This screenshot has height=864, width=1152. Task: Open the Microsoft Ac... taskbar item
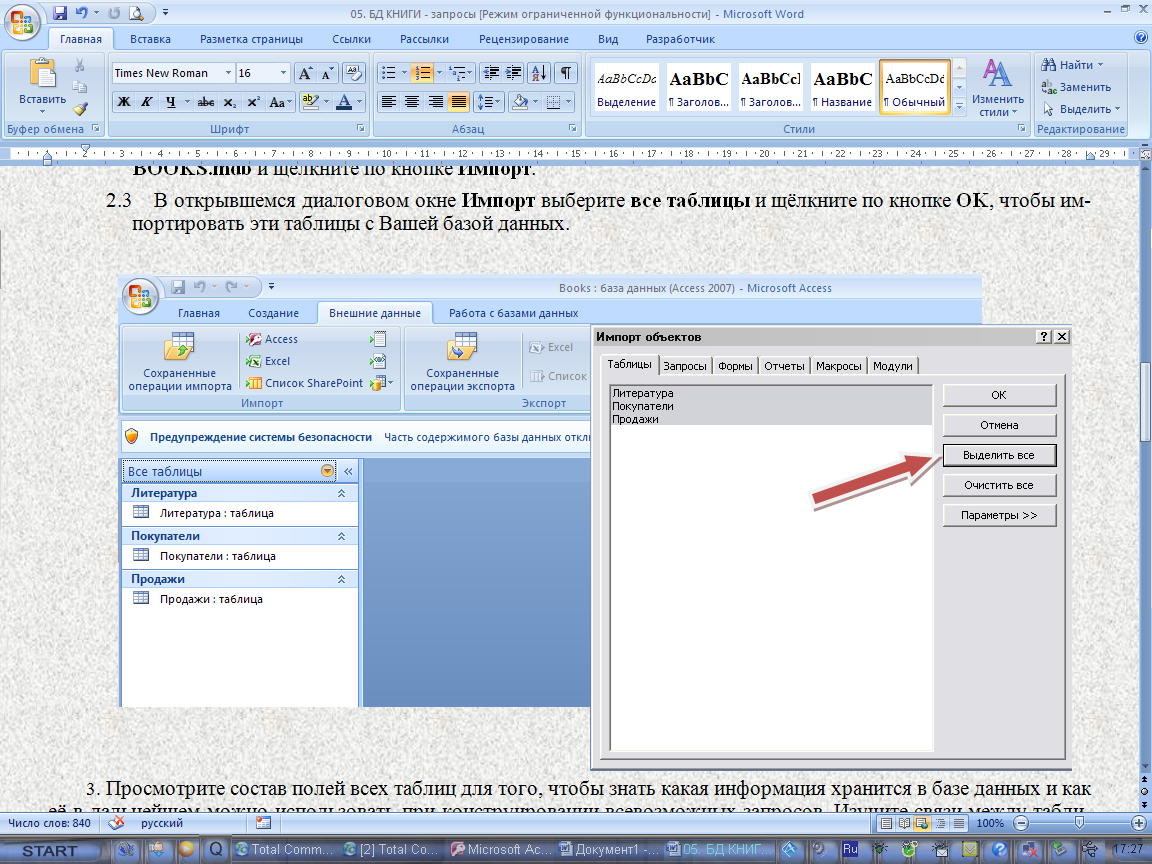click(x=500, y=849)
